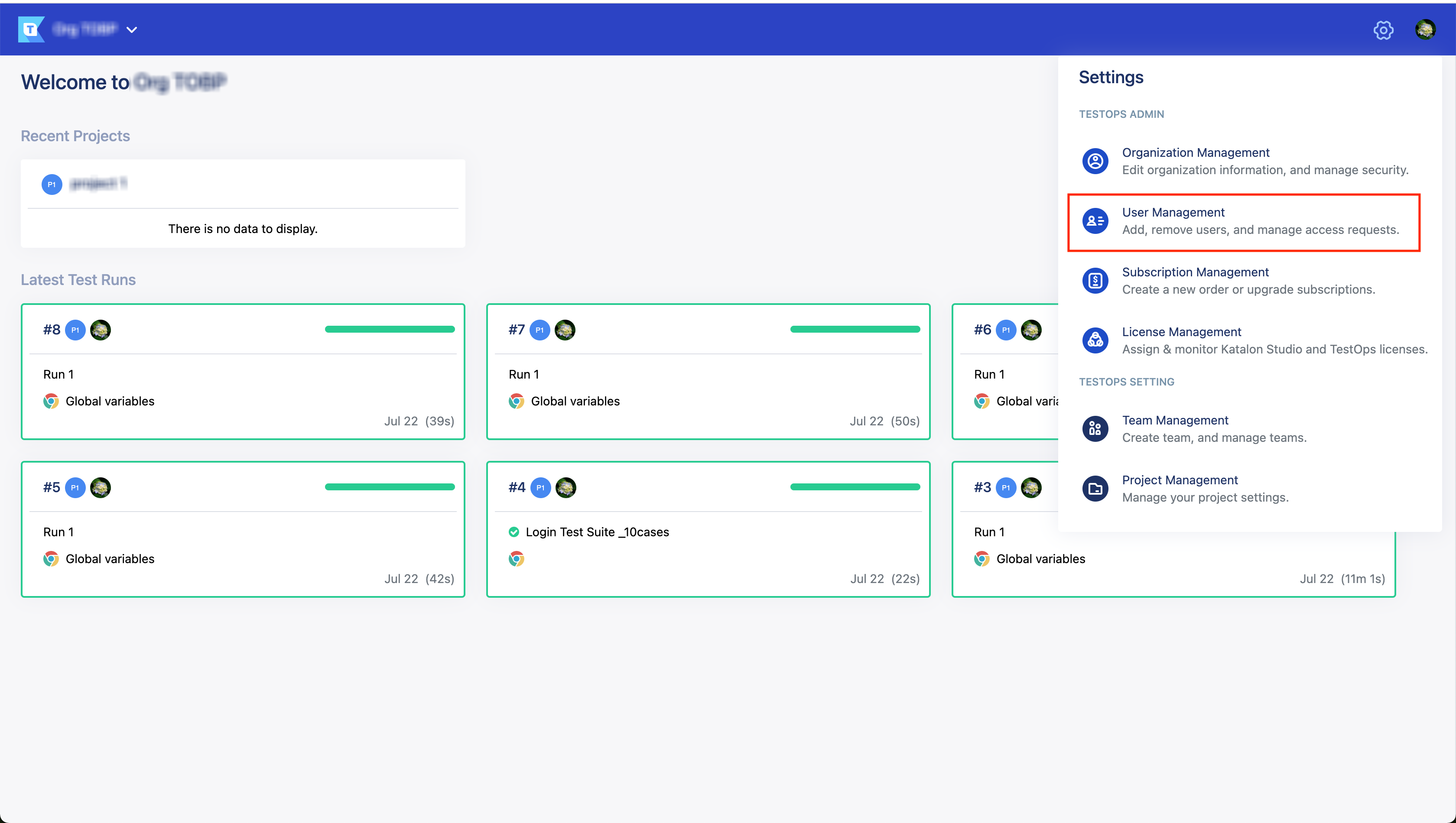Viewport: 1456px width, 823px height.
Task: Click the Chrome icon on run #7
Action: pyautogui.click(x=516, y=402)
